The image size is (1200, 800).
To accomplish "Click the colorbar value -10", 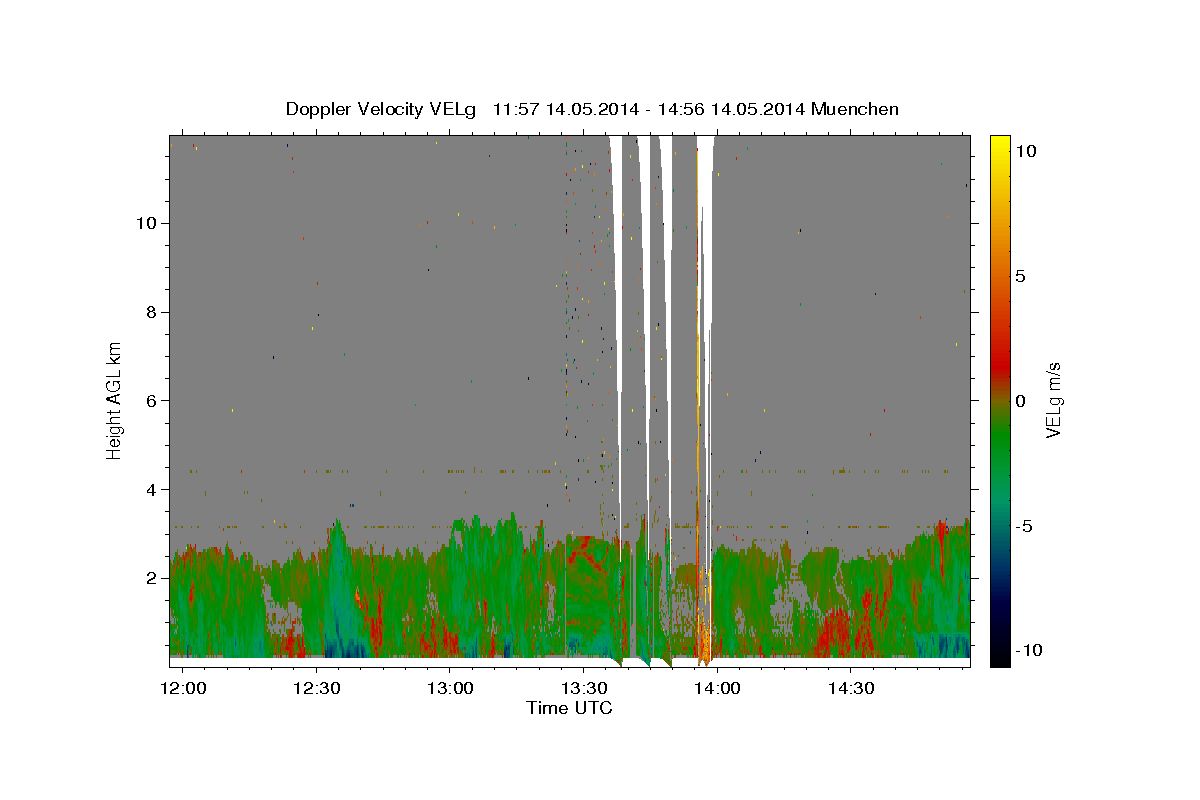I will (1028, 651).
